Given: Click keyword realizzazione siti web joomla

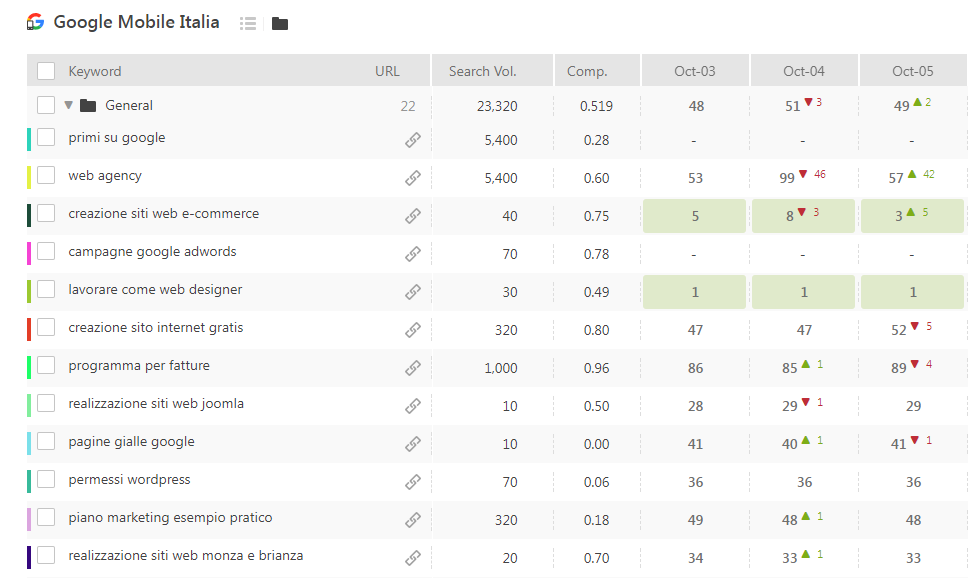Looking at the screenshot, I should [156, 404].
